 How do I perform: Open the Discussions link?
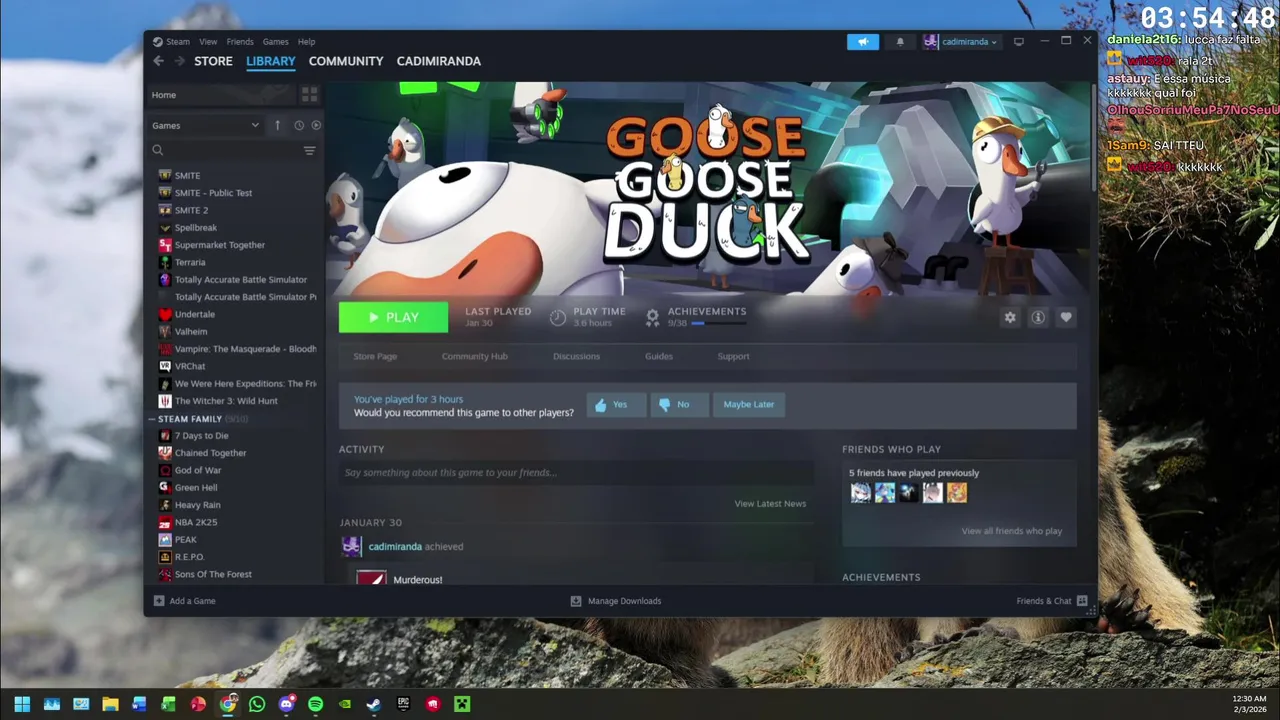[x=577, y=356]
